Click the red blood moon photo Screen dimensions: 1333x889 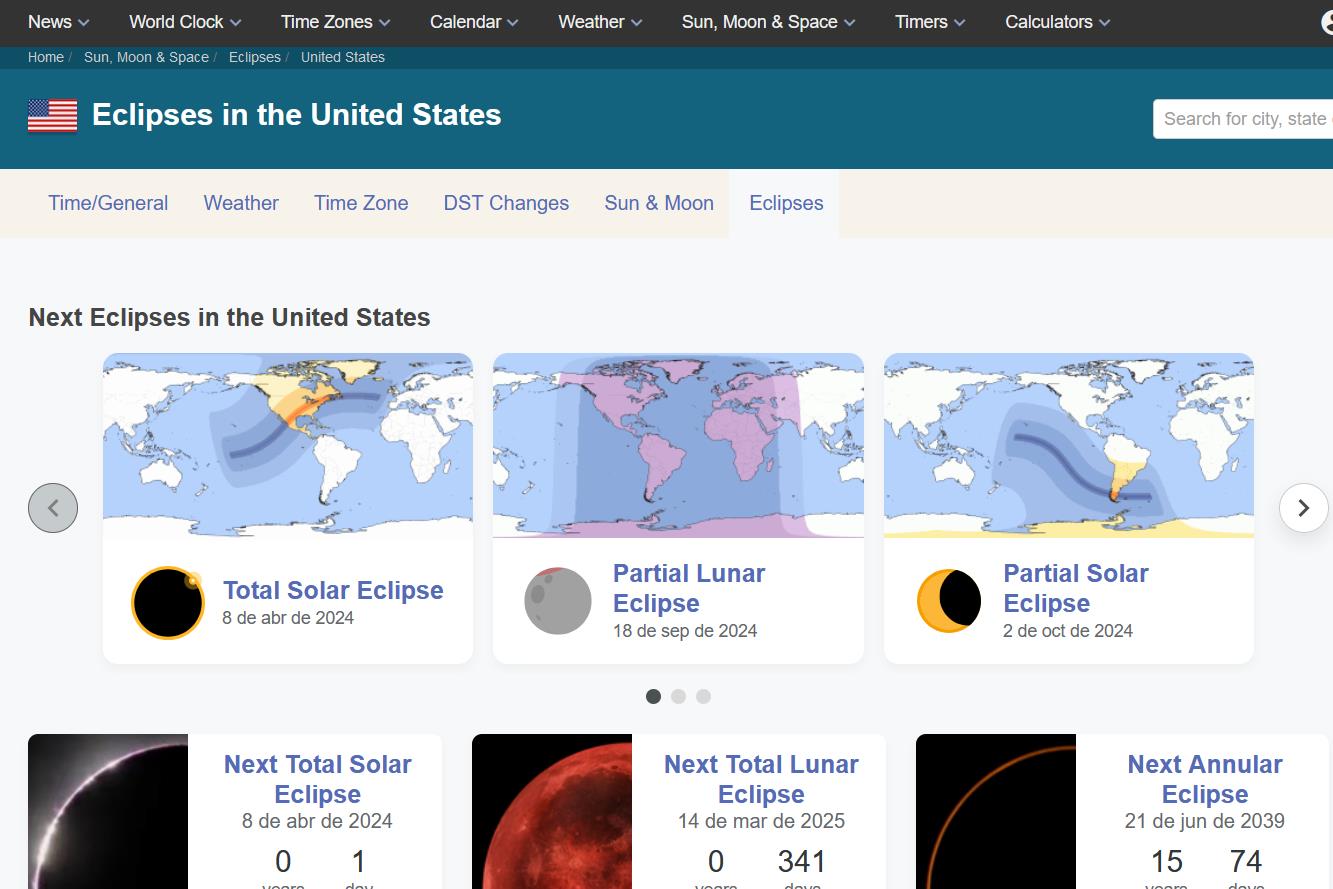point(552,811)
